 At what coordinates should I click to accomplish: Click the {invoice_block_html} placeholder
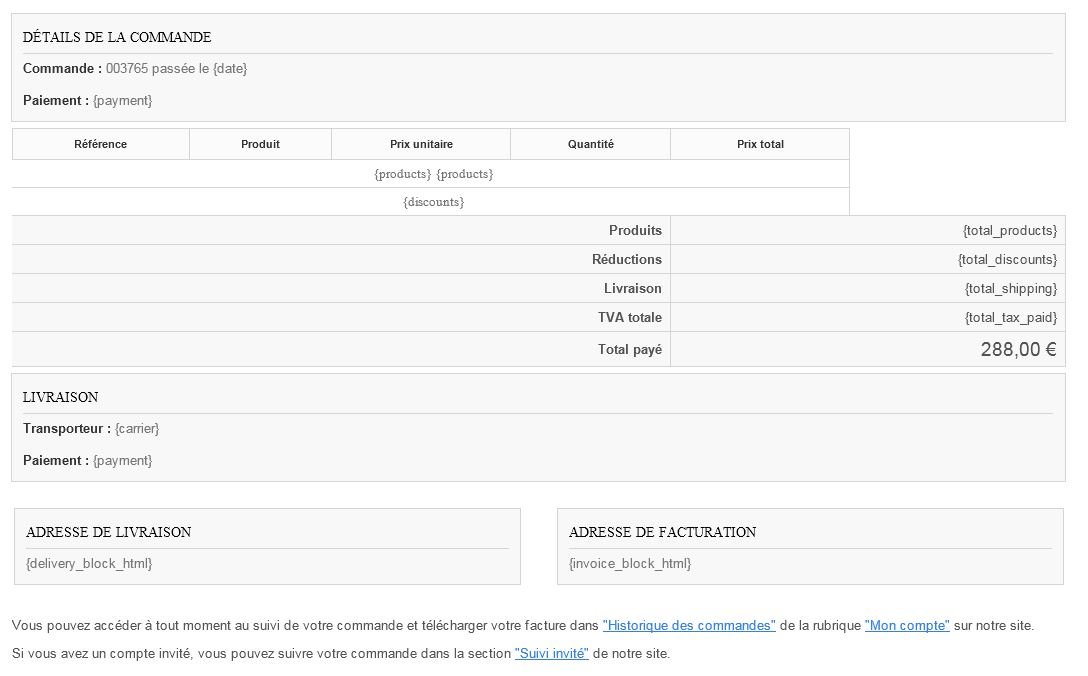630,564
